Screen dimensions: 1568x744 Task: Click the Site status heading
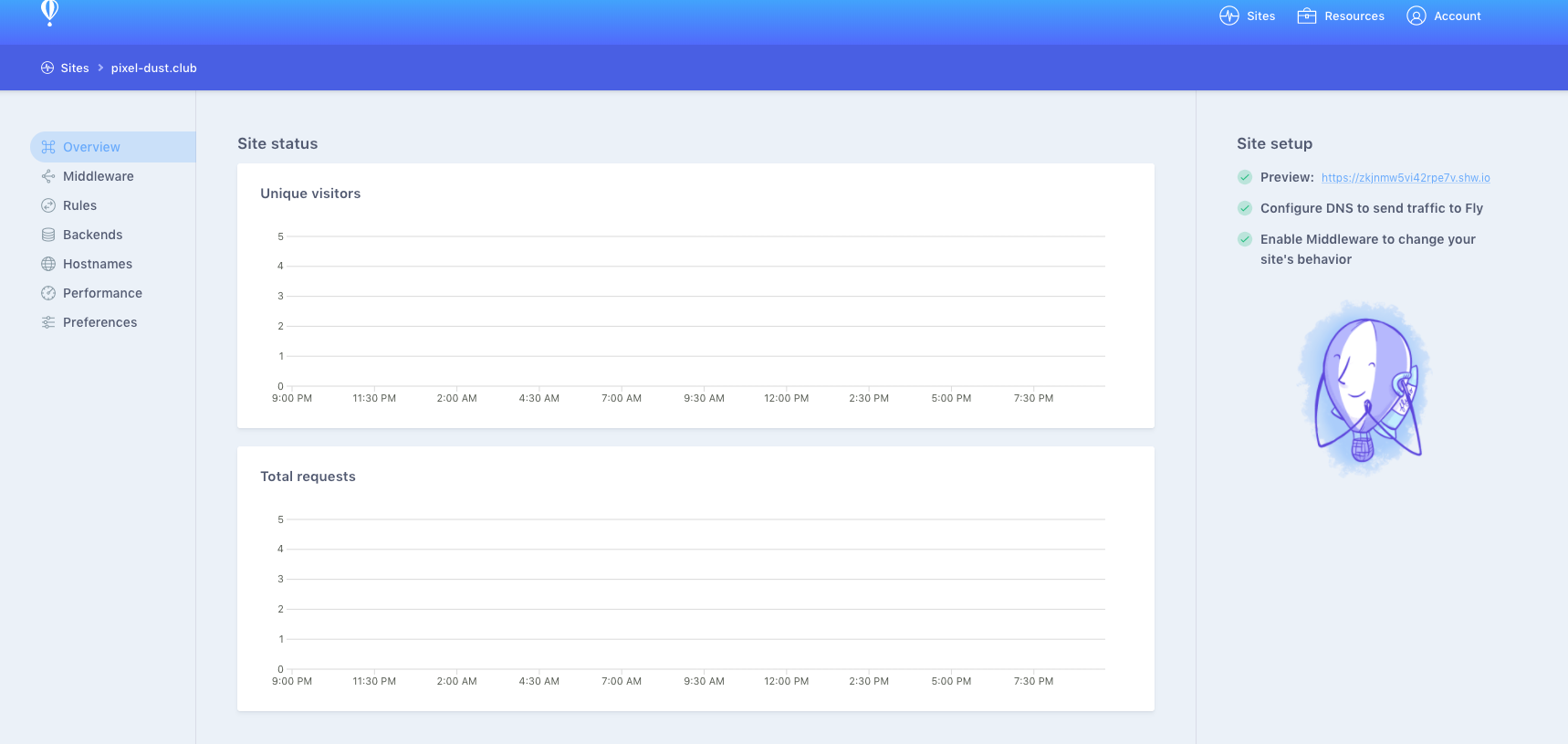277,143
